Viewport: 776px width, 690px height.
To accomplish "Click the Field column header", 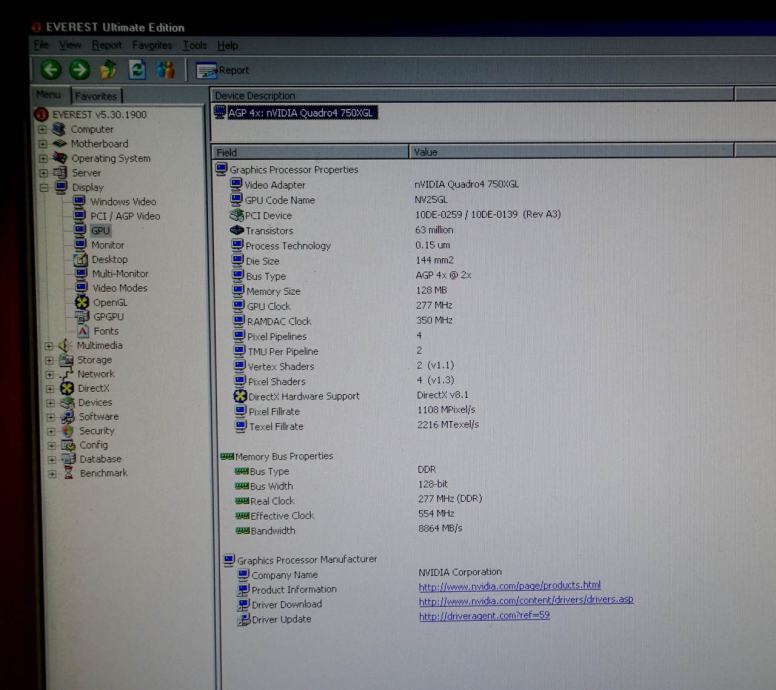I will [x=310, y=152].
